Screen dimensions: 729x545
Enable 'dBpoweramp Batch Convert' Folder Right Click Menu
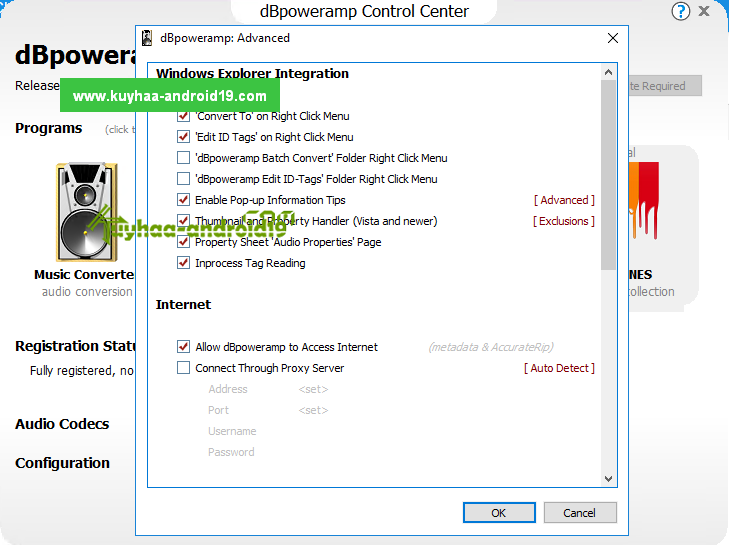click(183, 158)
